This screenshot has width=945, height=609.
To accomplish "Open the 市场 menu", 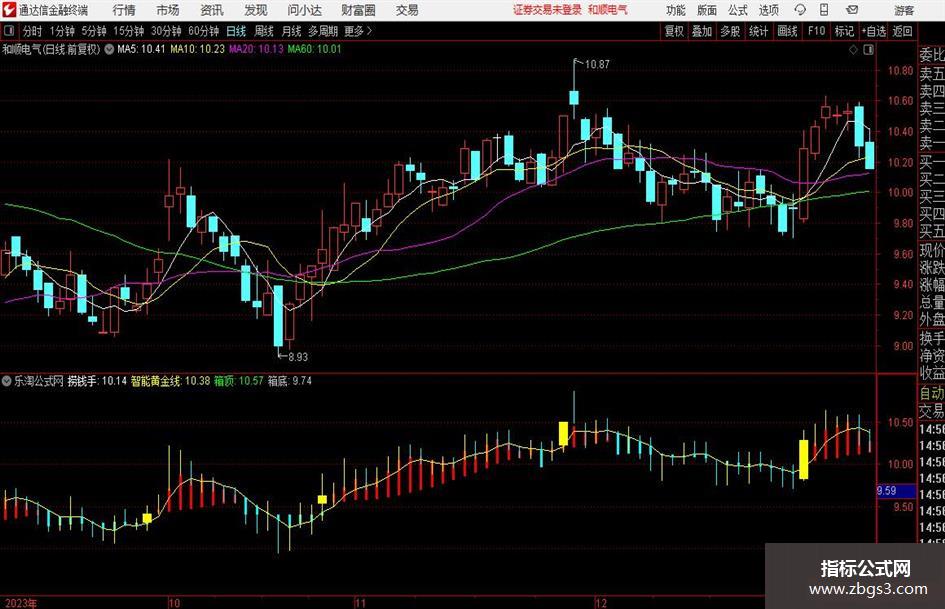I will coord(168,10).
